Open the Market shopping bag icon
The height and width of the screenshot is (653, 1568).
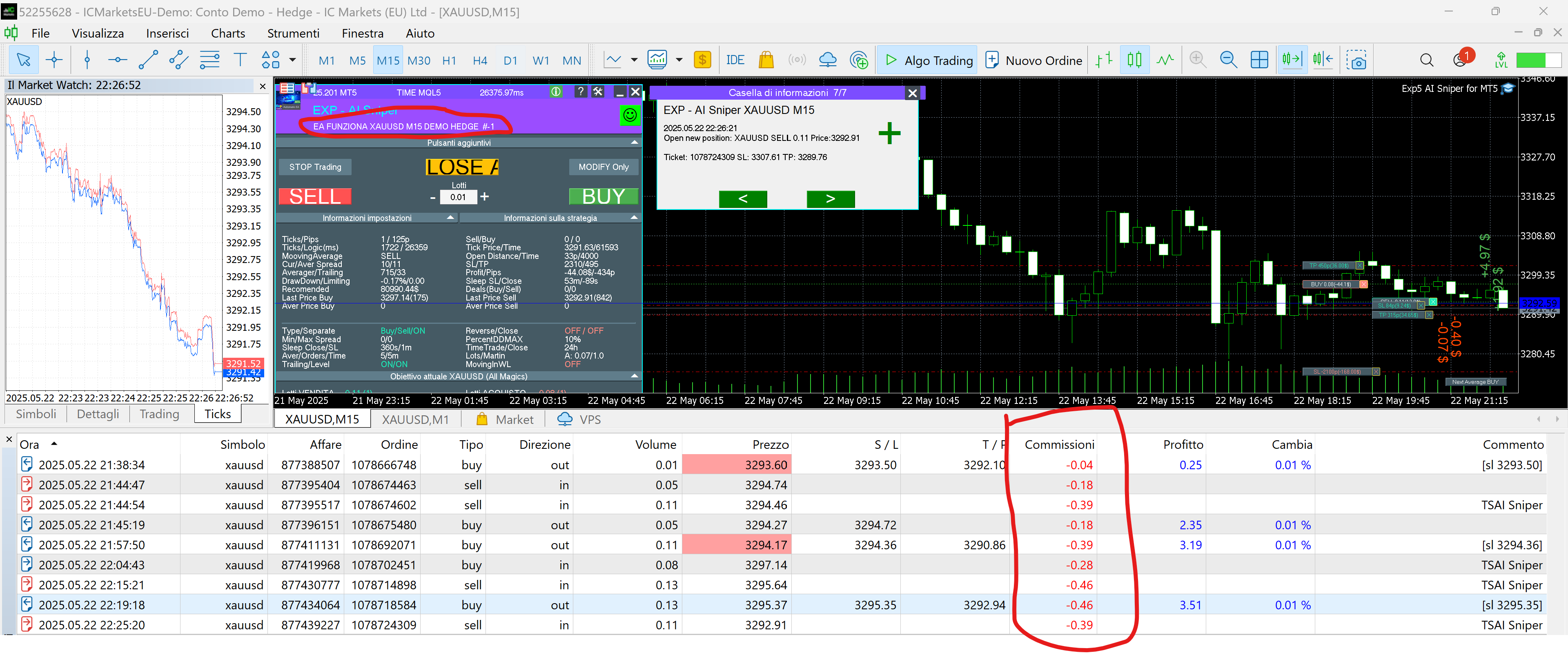click(766, 60)
